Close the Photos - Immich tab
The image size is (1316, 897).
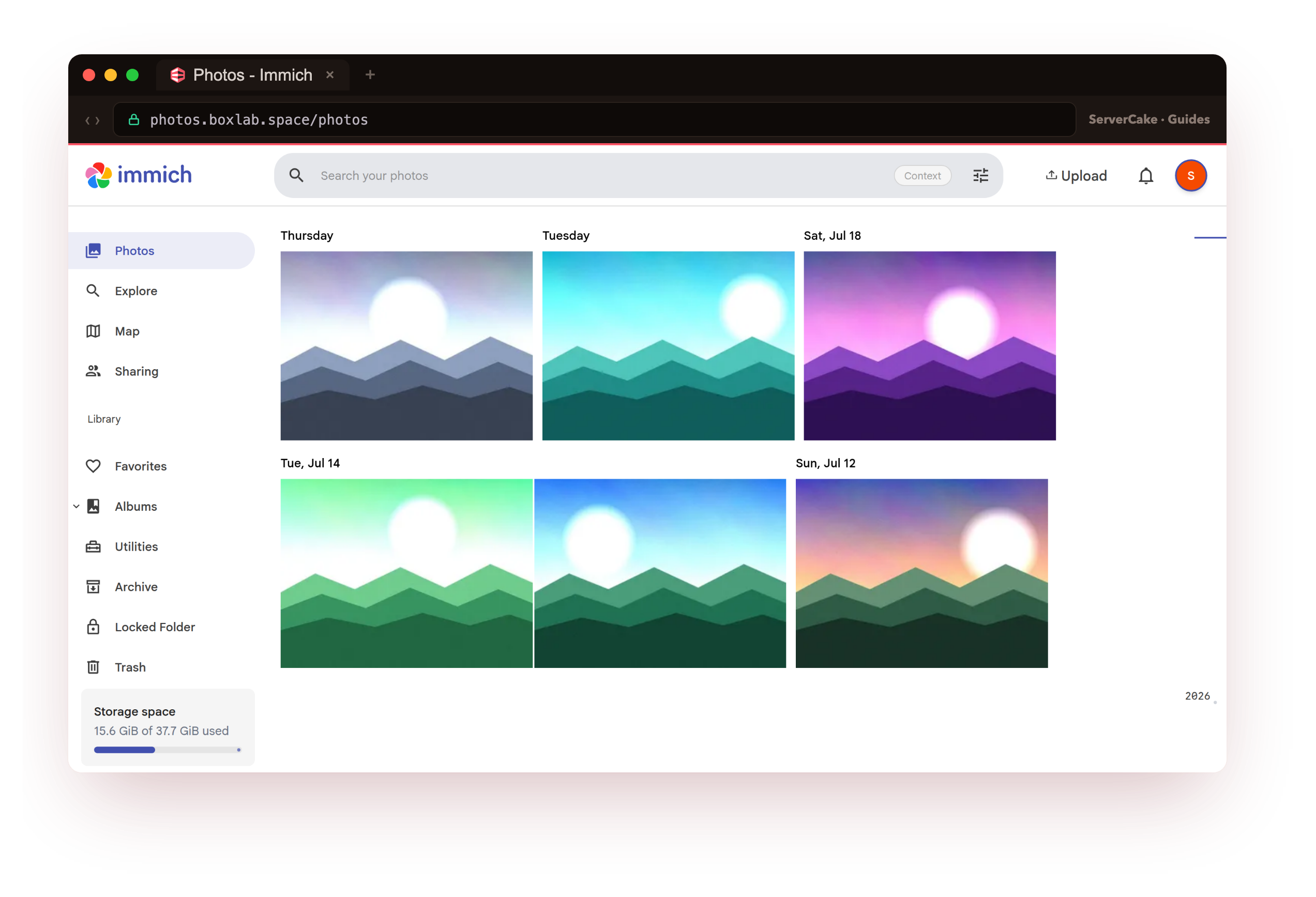pyautogui.click(x=329, y=75)
